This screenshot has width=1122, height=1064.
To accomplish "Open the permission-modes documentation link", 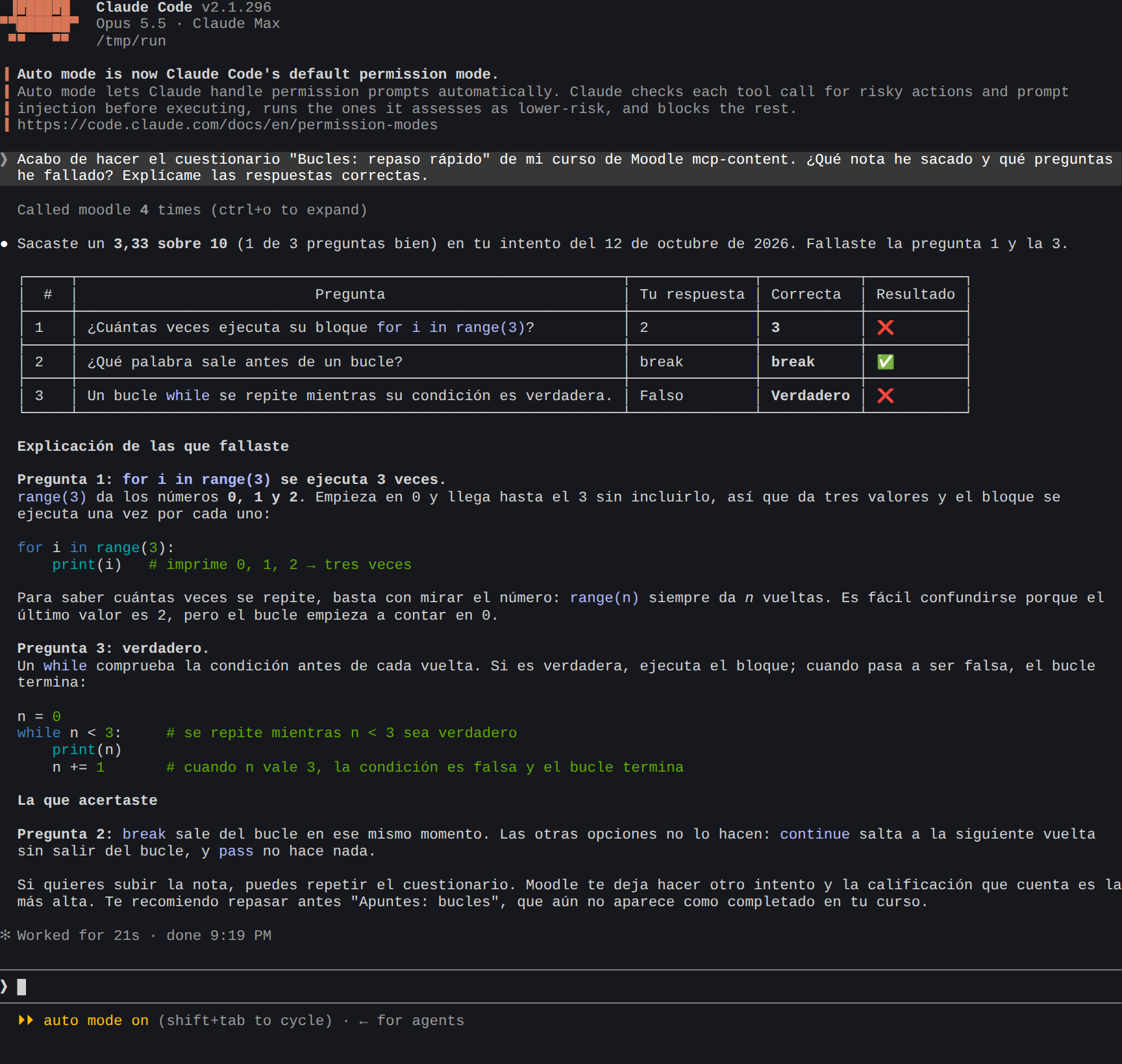I will coord(227,125).
